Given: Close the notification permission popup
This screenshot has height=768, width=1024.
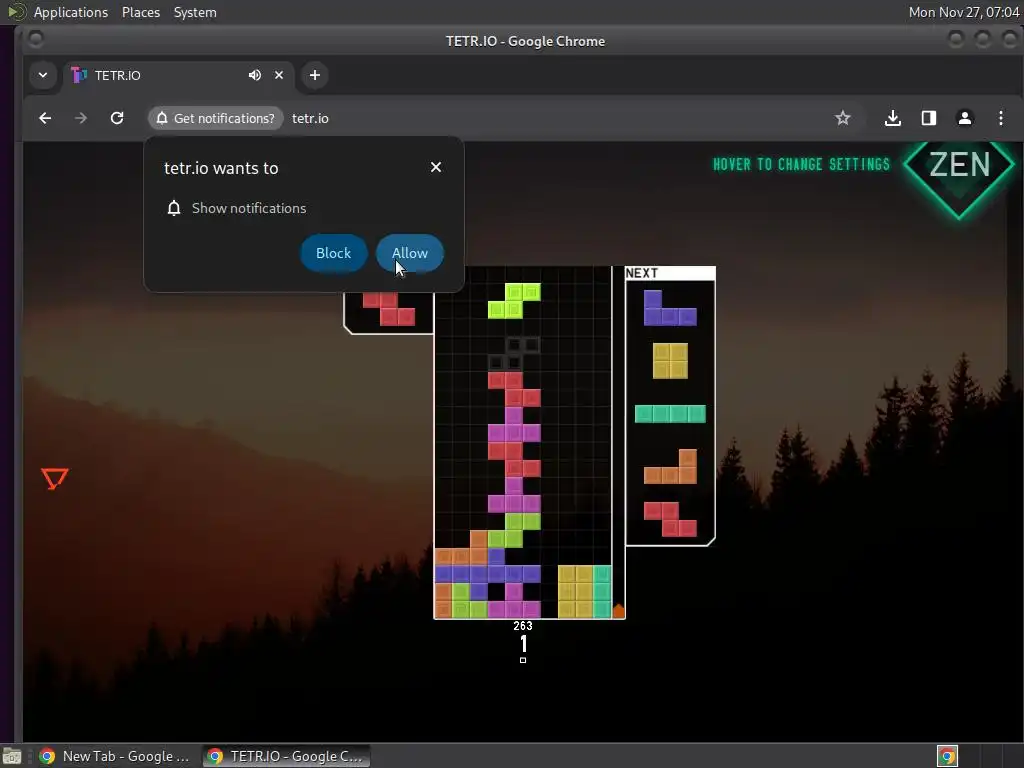Looking at the screenshot, I should tap(436, 167).
